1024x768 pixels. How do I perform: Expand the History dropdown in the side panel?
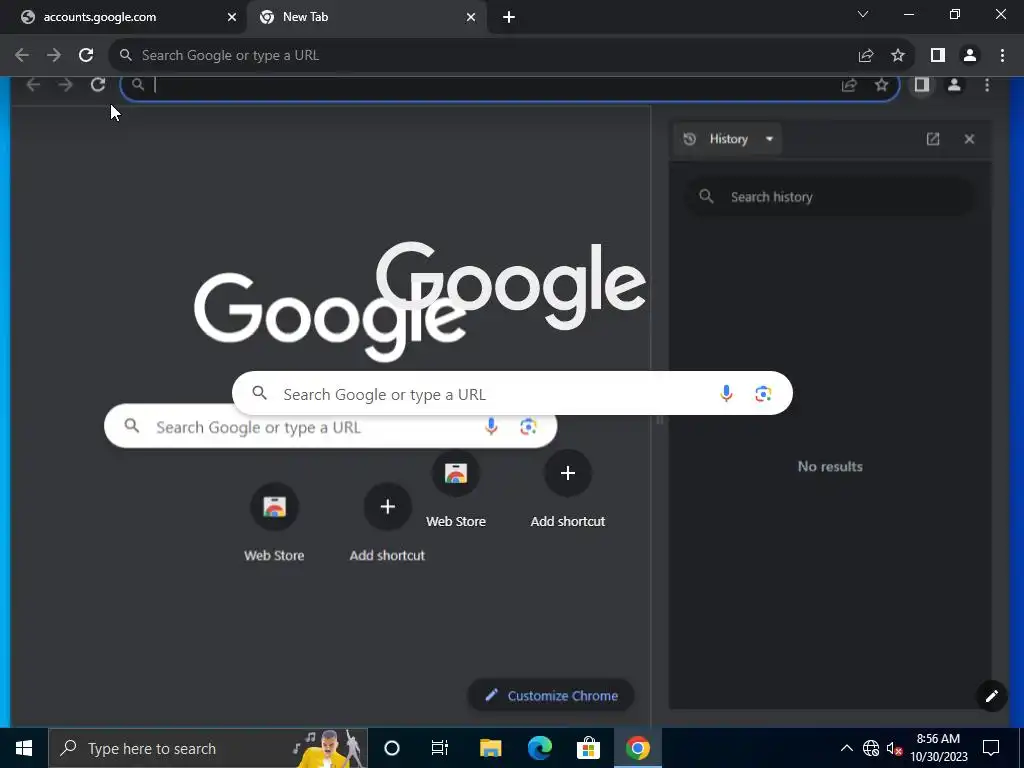[728, 139]
